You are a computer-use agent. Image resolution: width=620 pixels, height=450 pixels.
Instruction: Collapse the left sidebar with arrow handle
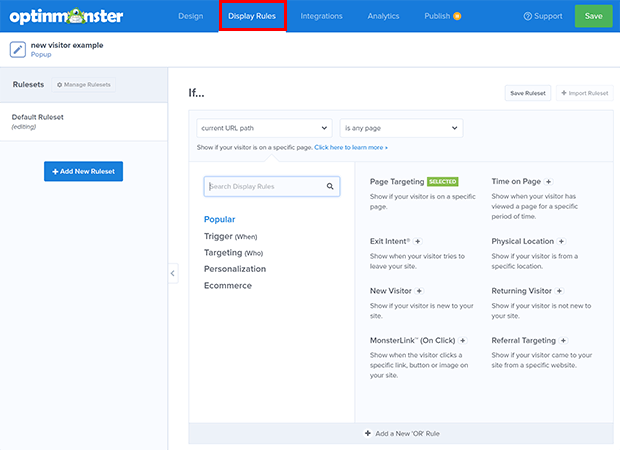pyautogui.click(x=172, y=273)
